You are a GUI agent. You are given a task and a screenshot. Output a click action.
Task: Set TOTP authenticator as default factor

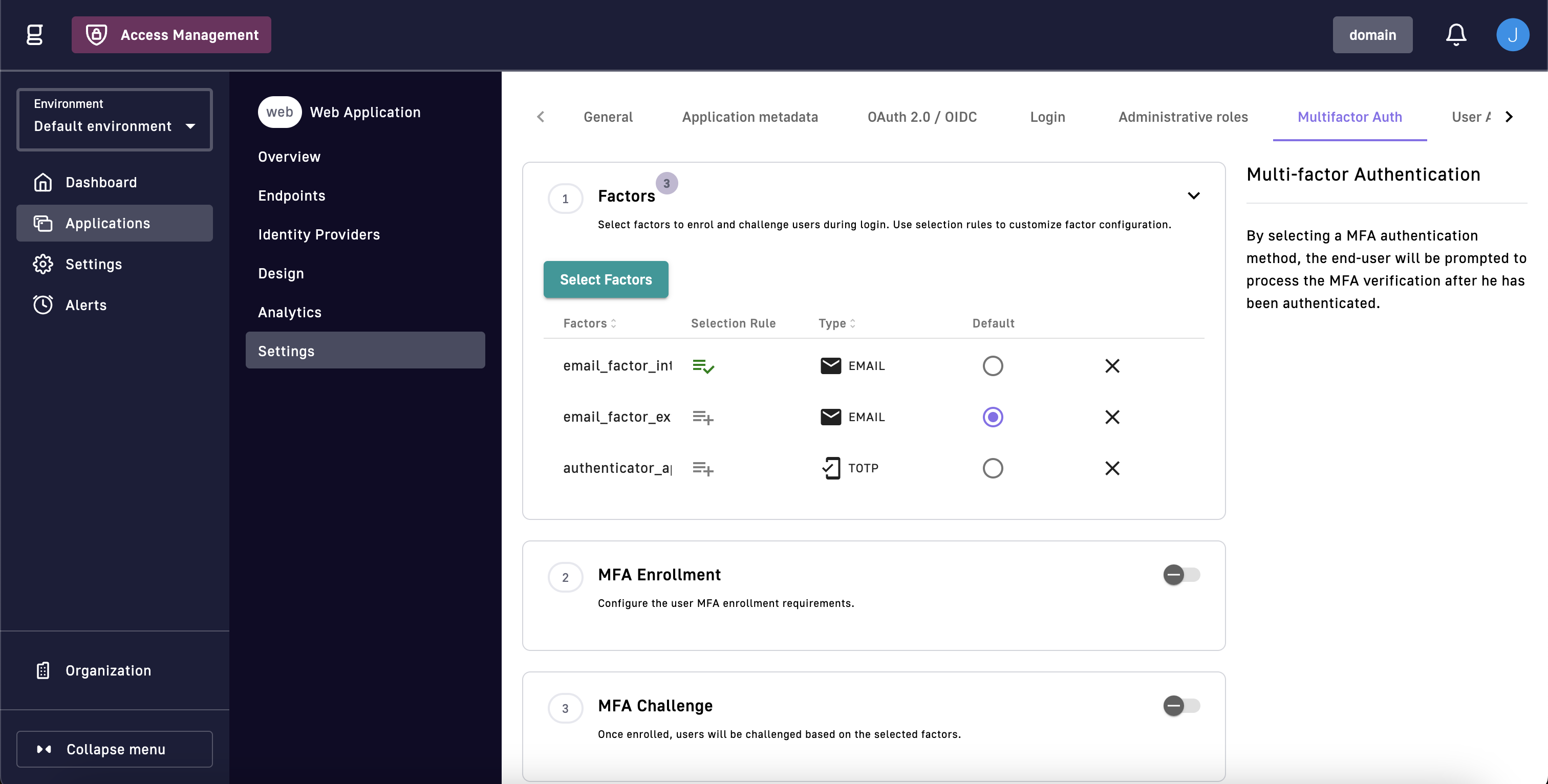point(992,468)
